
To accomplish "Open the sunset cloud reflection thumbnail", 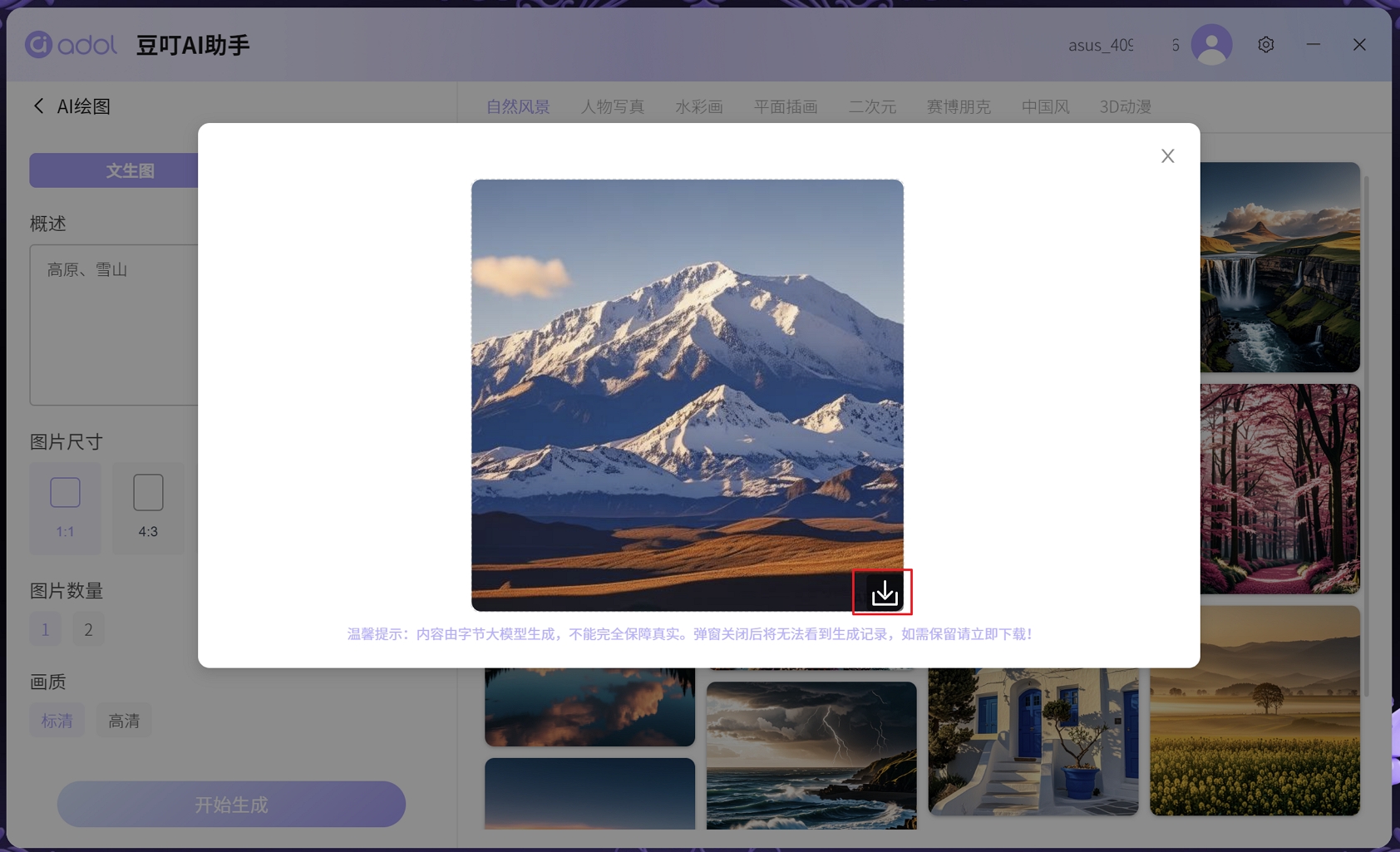I will pos(589,707).
